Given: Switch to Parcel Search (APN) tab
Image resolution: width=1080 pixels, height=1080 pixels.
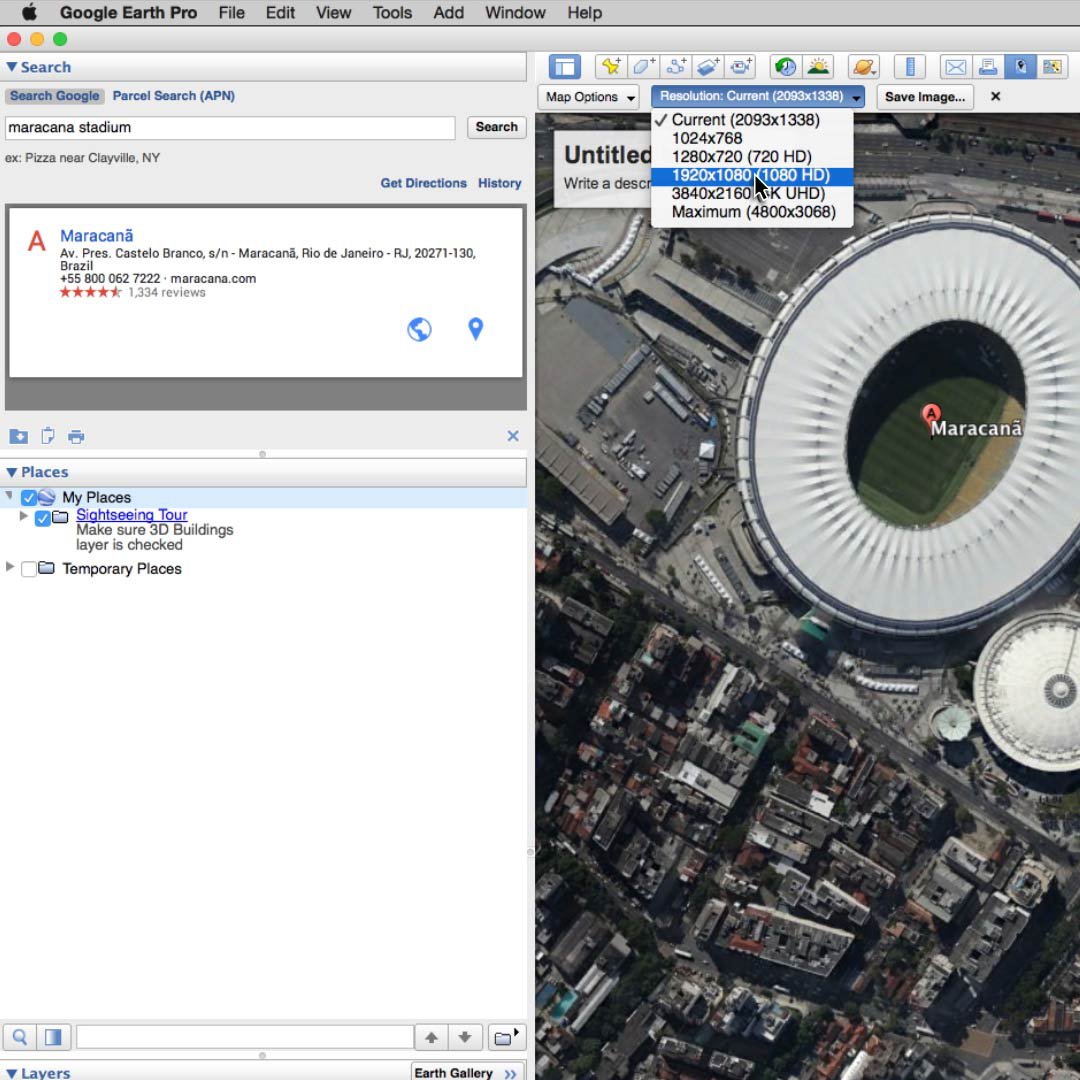Looking at the screenshot, I should (x=174, y=96).
